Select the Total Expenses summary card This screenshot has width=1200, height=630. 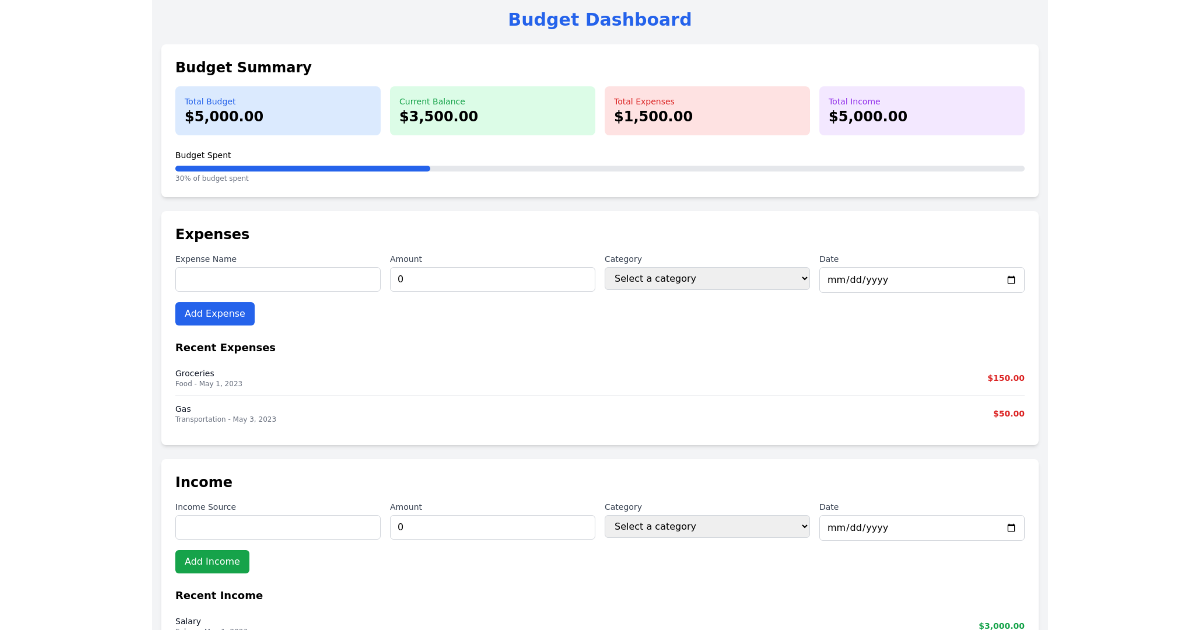(x=707, y=110)
